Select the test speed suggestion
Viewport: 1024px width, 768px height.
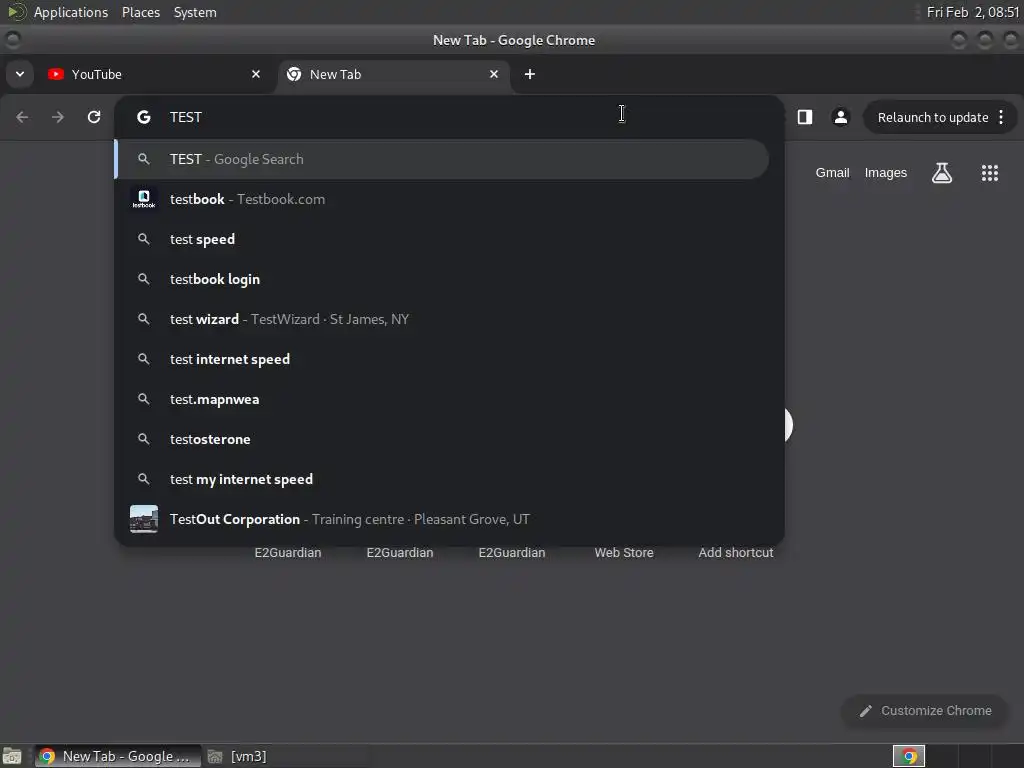(x=442, y=239)
